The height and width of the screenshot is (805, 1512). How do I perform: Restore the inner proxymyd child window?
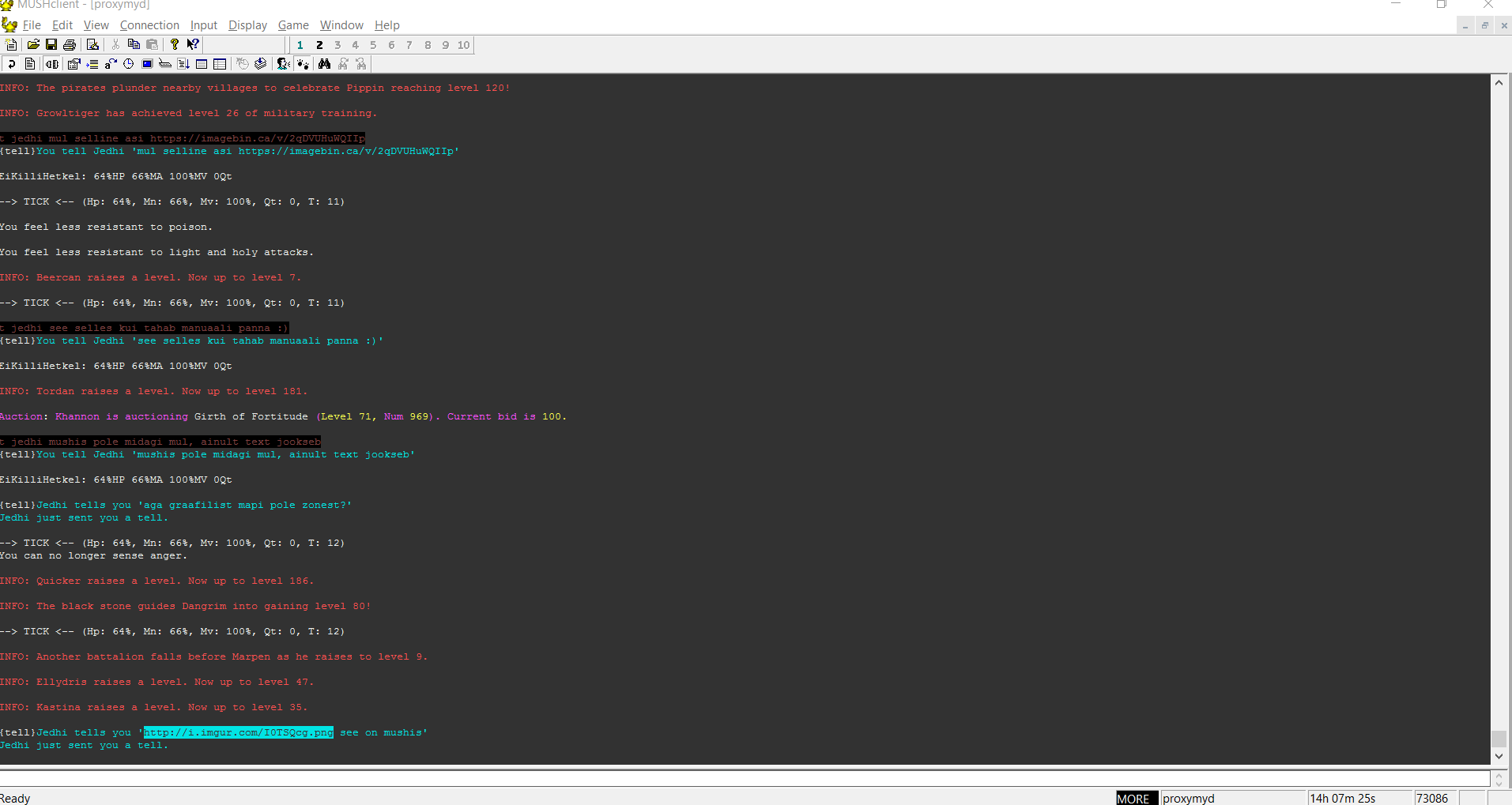pyautogui.click(x=1485, y=26)
